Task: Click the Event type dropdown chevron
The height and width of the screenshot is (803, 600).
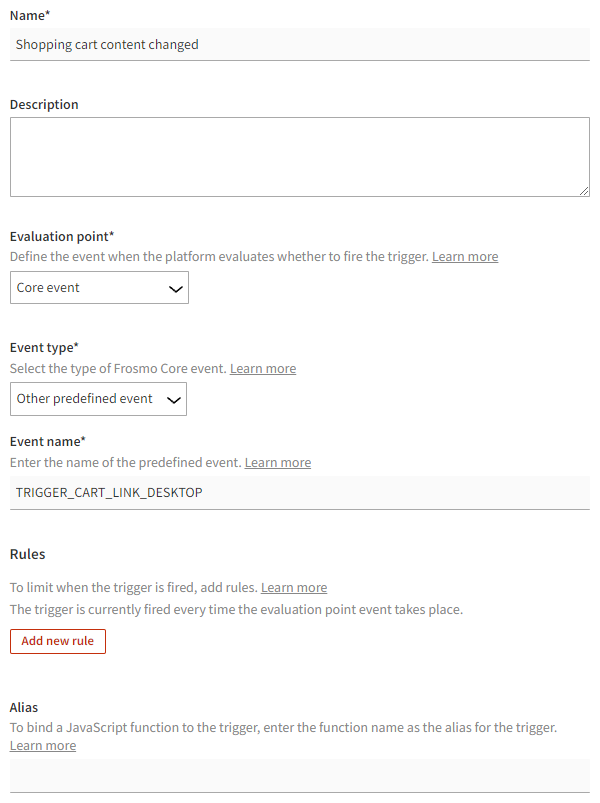Action: [x=173, y=399]
